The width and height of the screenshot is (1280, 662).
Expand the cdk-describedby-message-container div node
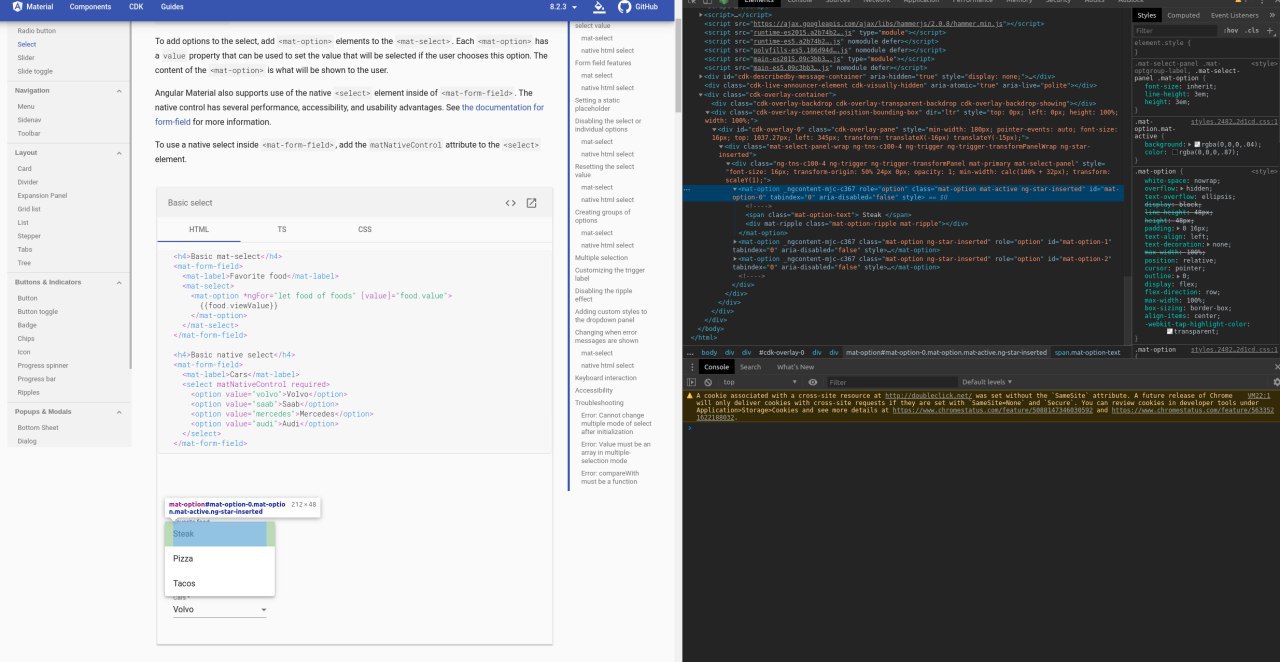700,77
